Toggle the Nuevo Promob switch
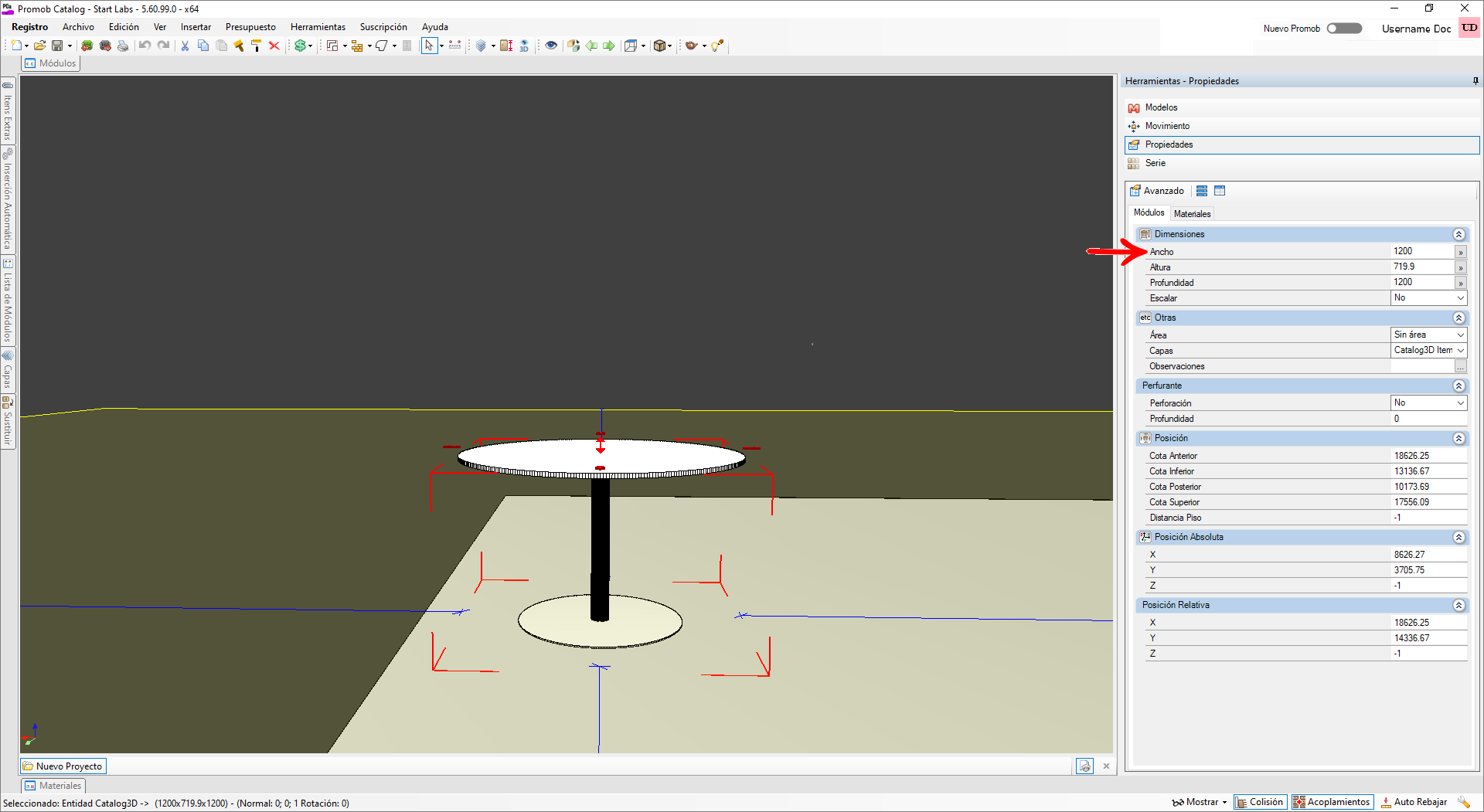1484x812 pixels. click(1344, 29)
